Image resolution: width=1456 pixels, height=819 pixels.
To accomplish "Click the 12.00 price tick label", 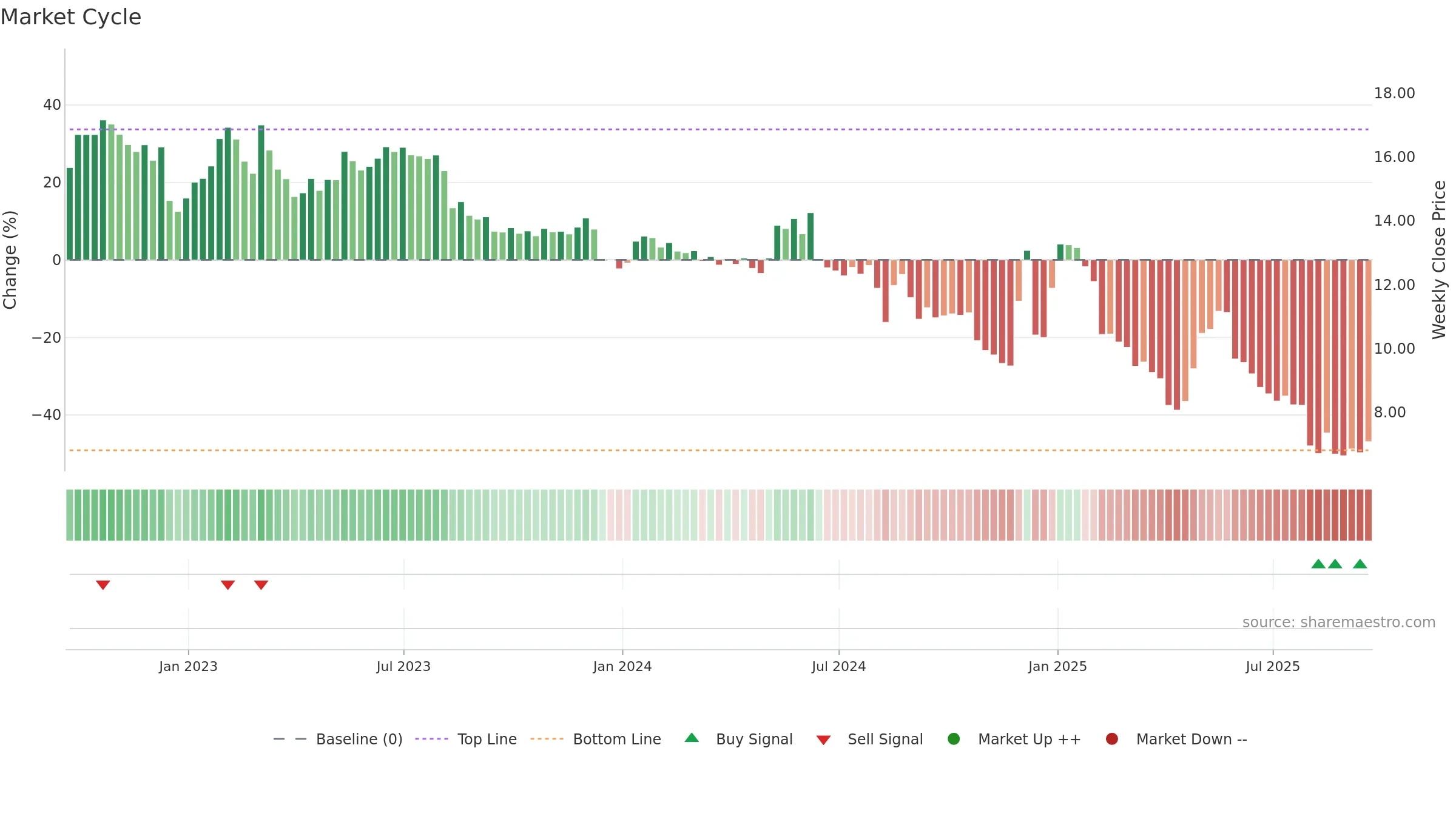I will coord(1394,285).
